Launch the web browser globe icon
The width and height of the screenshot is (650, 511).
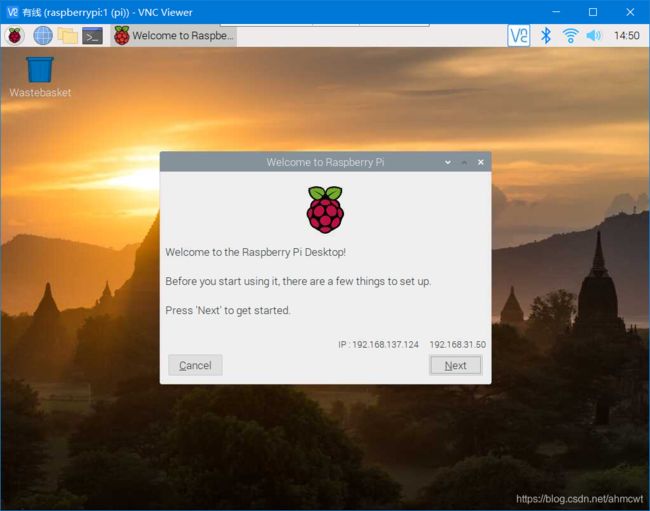pos(43,36)
